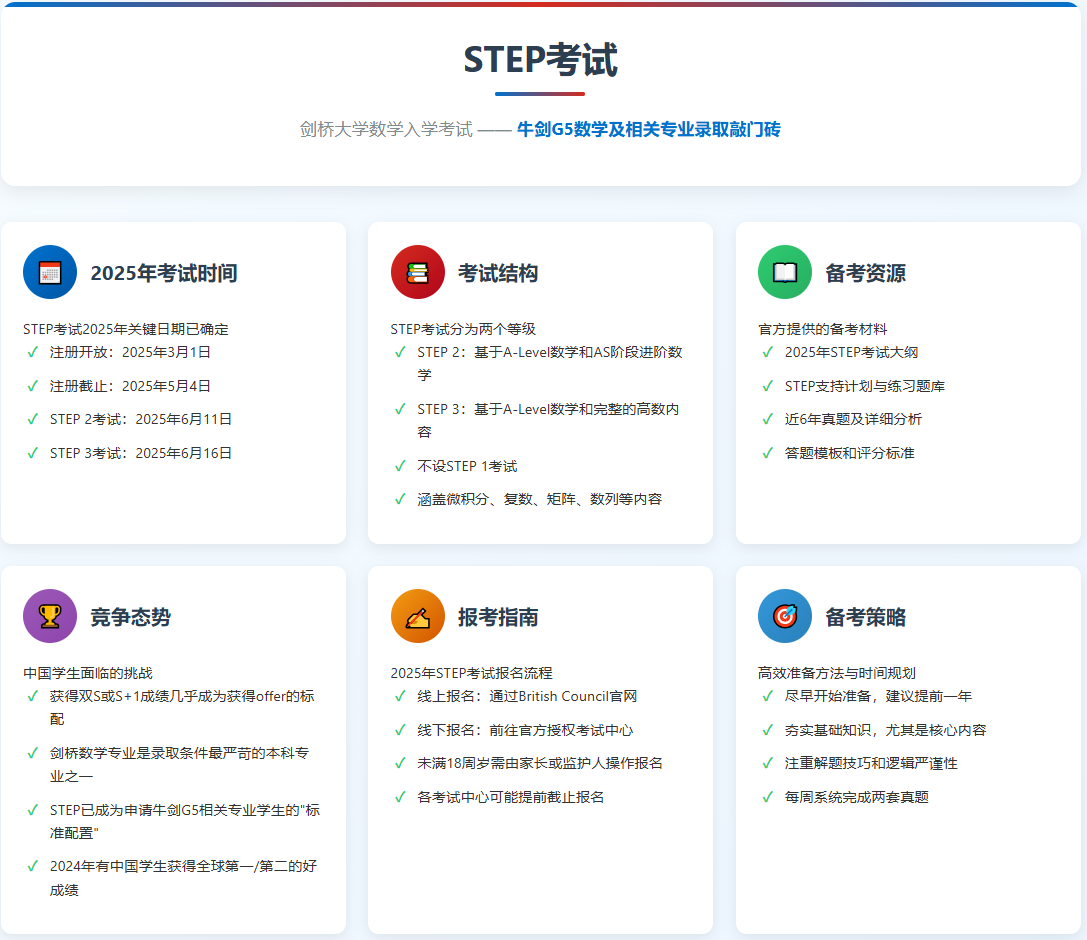Click the blue calendar icon
This screenshot has width=1087, height=940.
click(50, 272)
